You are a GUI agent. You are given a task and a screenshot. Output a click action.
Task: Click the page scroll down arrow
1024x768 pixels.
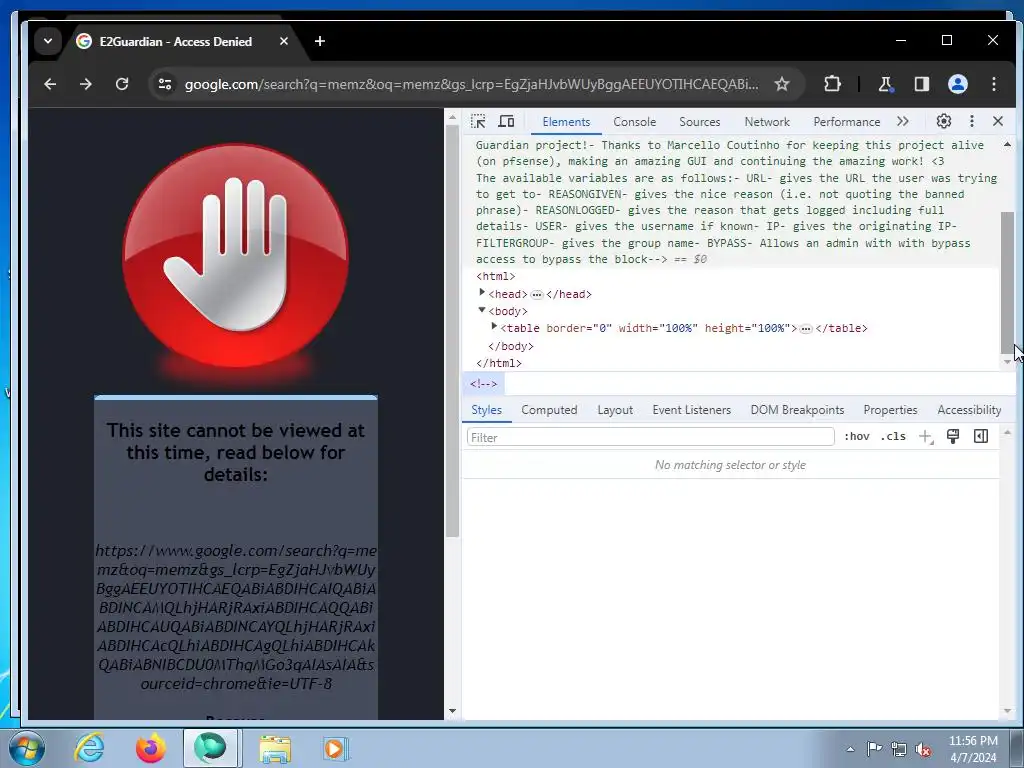[452, 711]
